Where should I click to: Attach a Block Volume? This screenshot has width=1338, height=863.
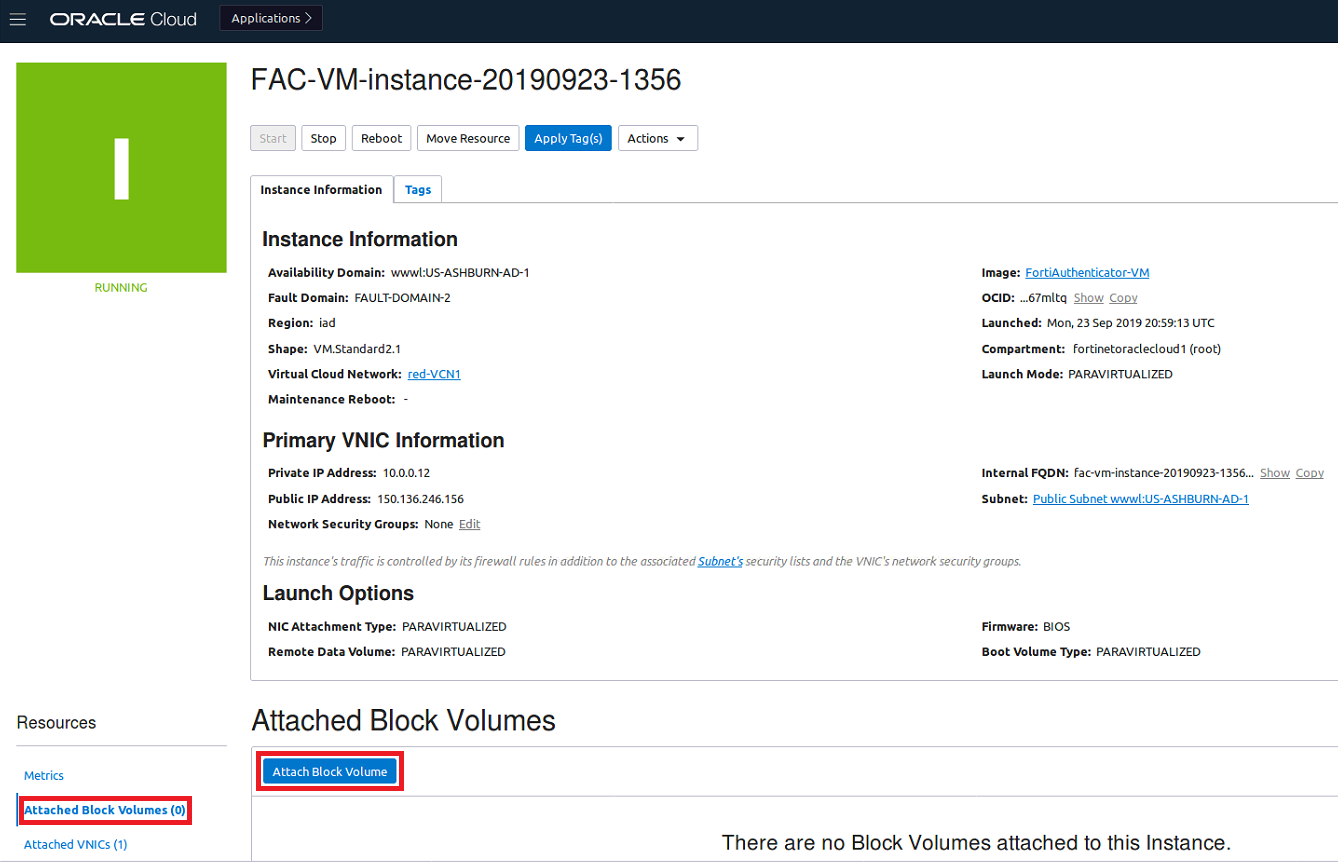[330, 770]
